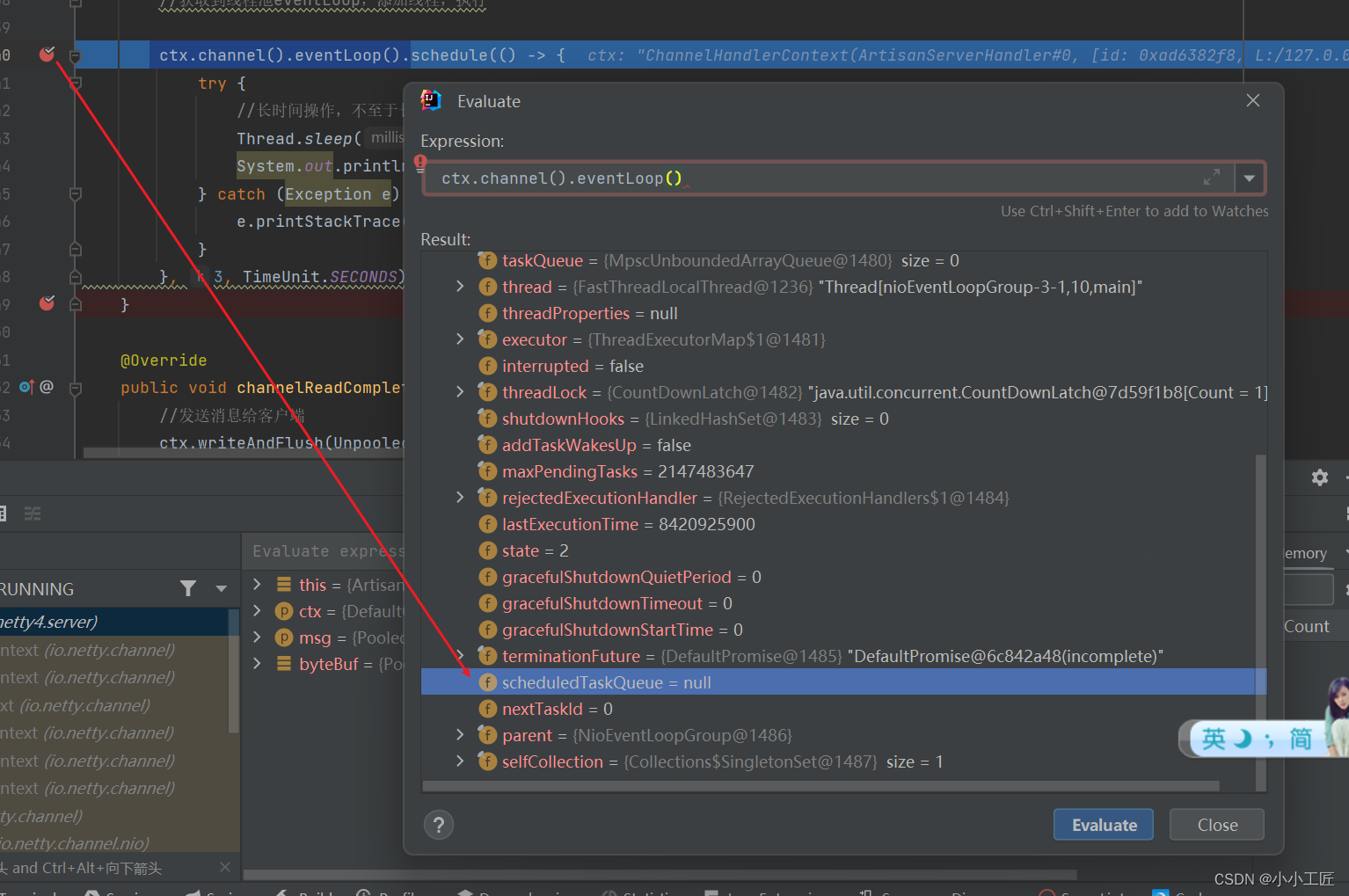Expand the rejectedExecutionHandler node
Image resolution: width=1349 pixels, height=896 pixels.
pyautogui.click(x=460, y=498)
